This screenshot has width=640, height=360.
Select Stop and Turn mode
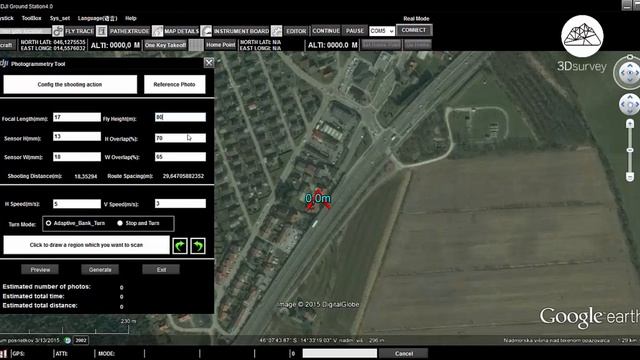(x=120, y=223)
